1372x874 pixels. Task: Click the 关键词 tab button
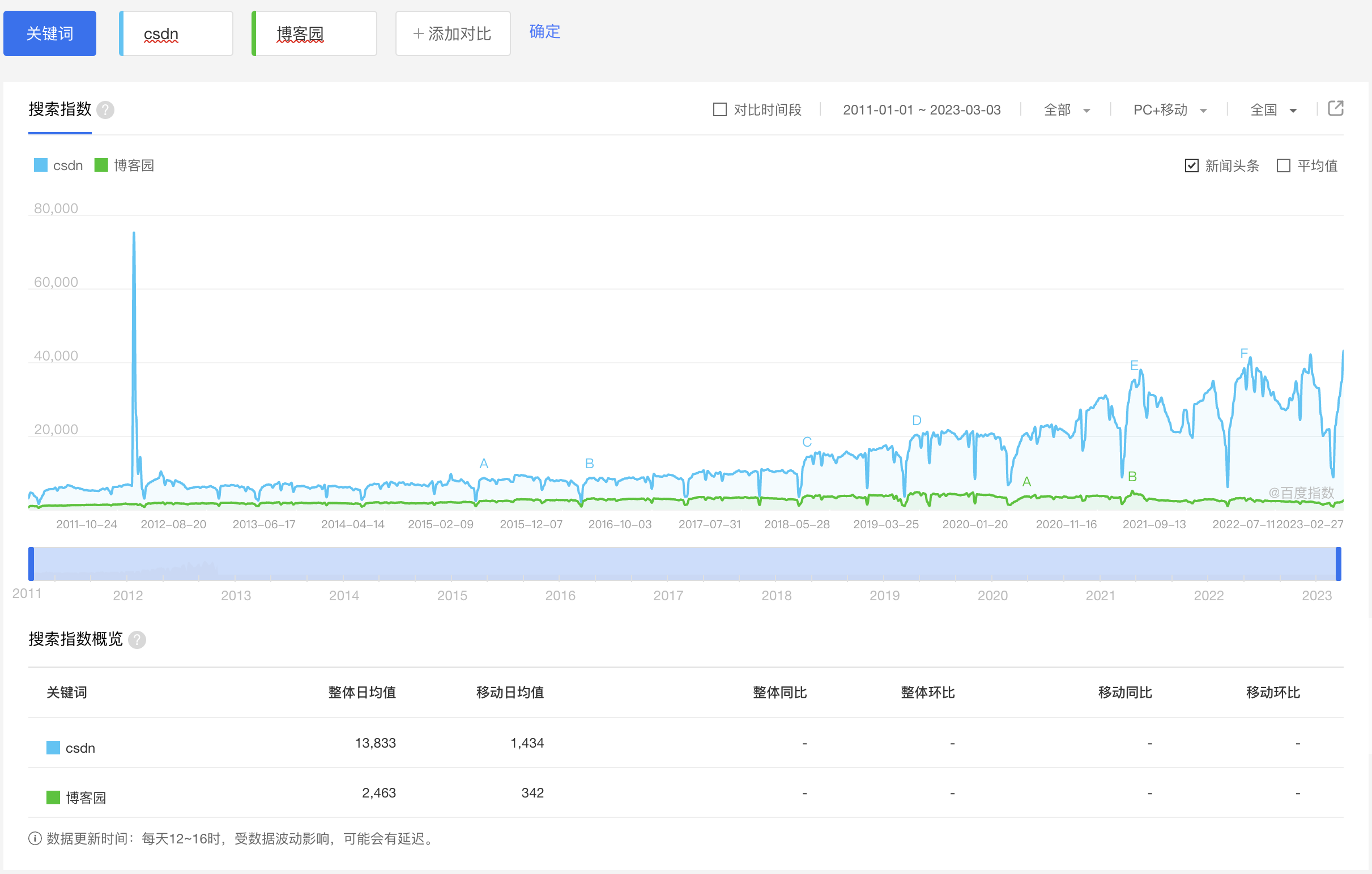pyautogui.click(x=50, y=33)
